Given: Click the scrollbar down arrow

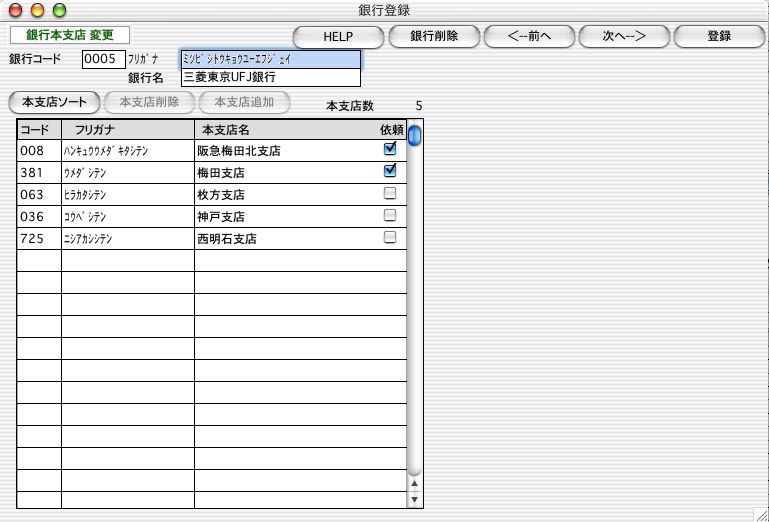Looking at the screenshot, I should point(415,499).
